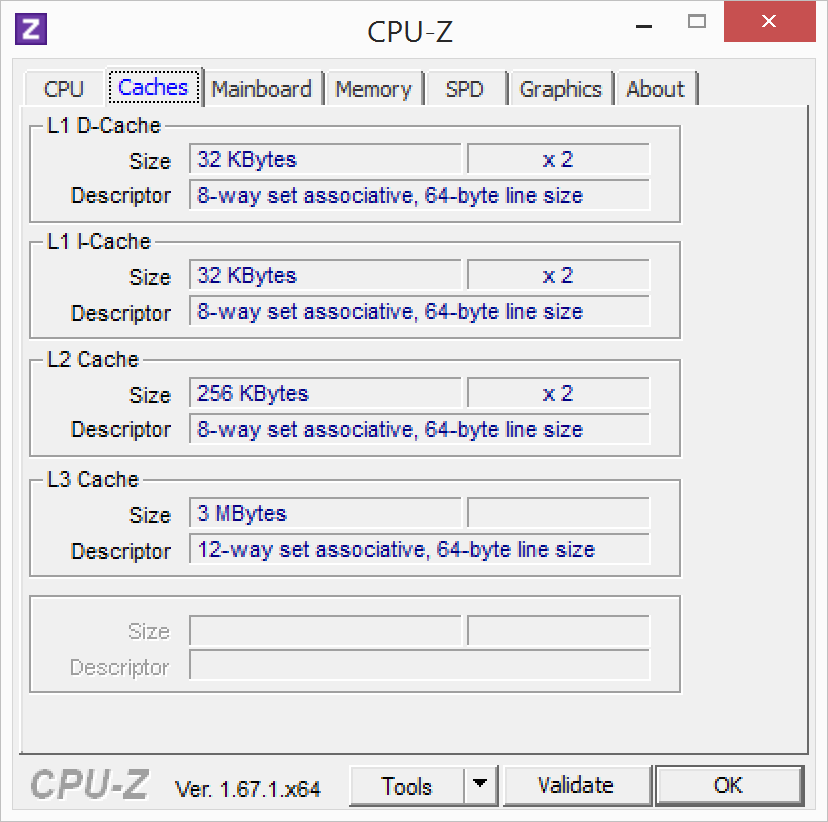The image size is (828, 822).
Task: Click the L1 D-Cache size field
Action: click(325, 159)
